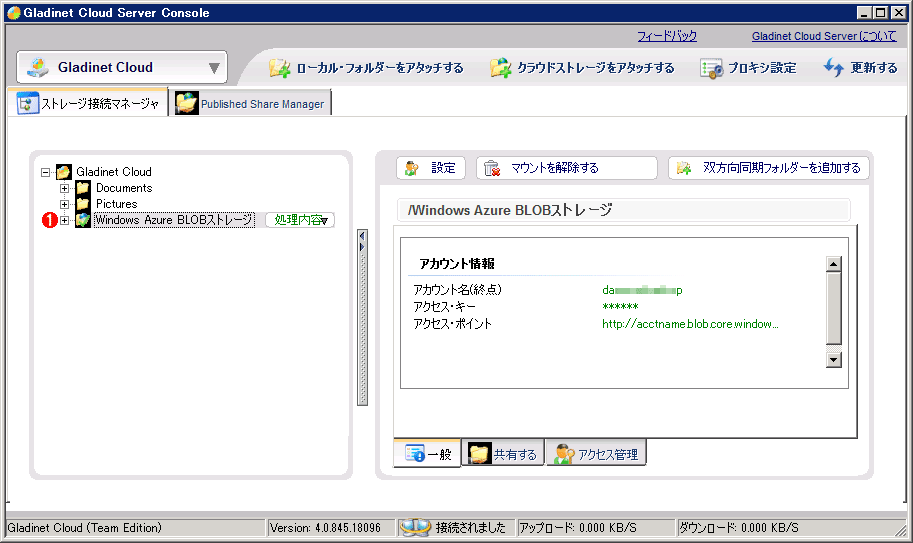This screenshot has width=913, height=543.
Task: Click the add sync folder icon
Action: tap(684, 168)
